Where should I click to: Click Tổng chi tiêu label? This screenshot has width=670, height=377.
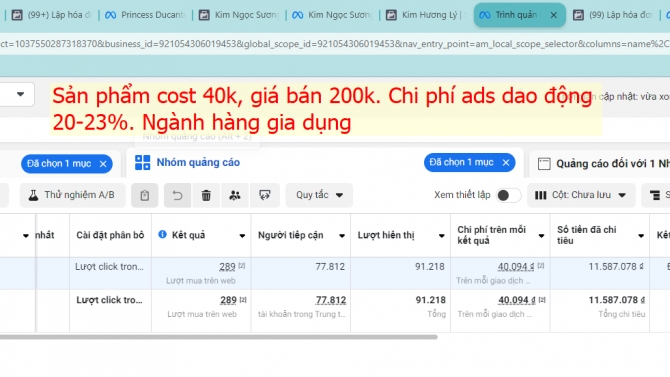tap(622, 314)
